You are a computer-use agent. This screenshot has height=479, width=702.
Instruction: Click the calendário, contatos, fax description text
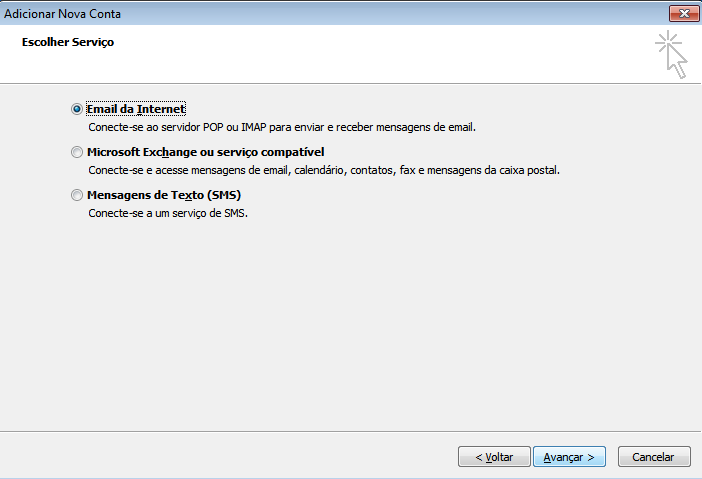tap(324, 170)
